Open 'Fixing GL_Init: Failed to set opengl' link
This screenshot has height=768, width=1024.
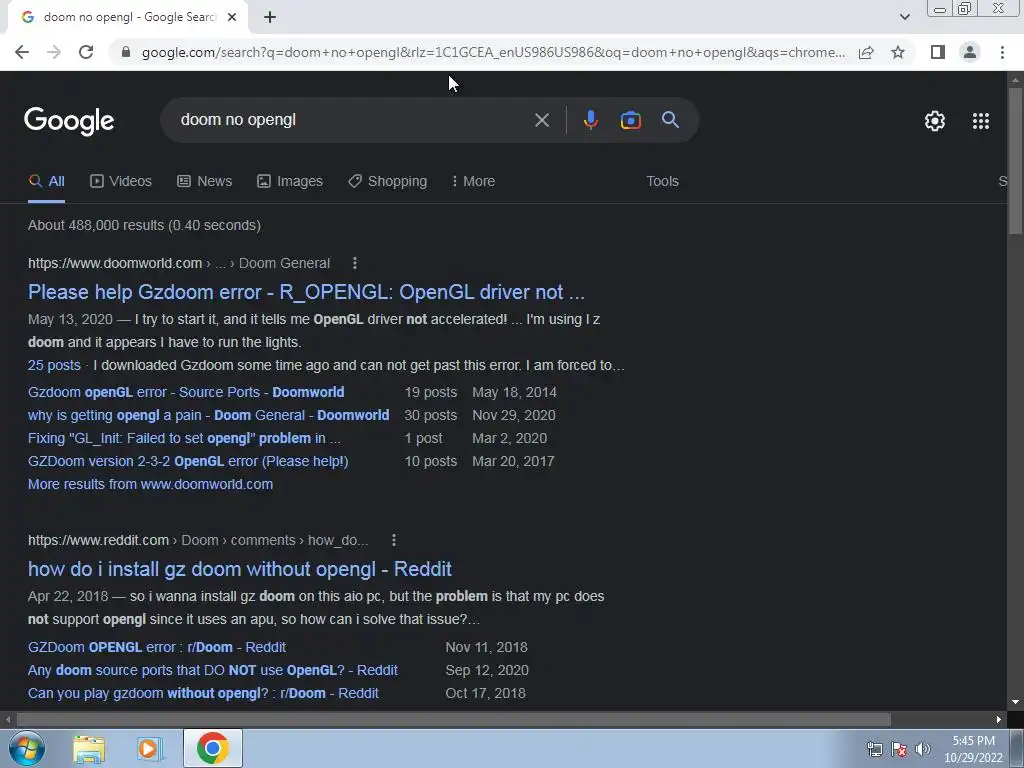pyautogui.click(x=184, y=438)
